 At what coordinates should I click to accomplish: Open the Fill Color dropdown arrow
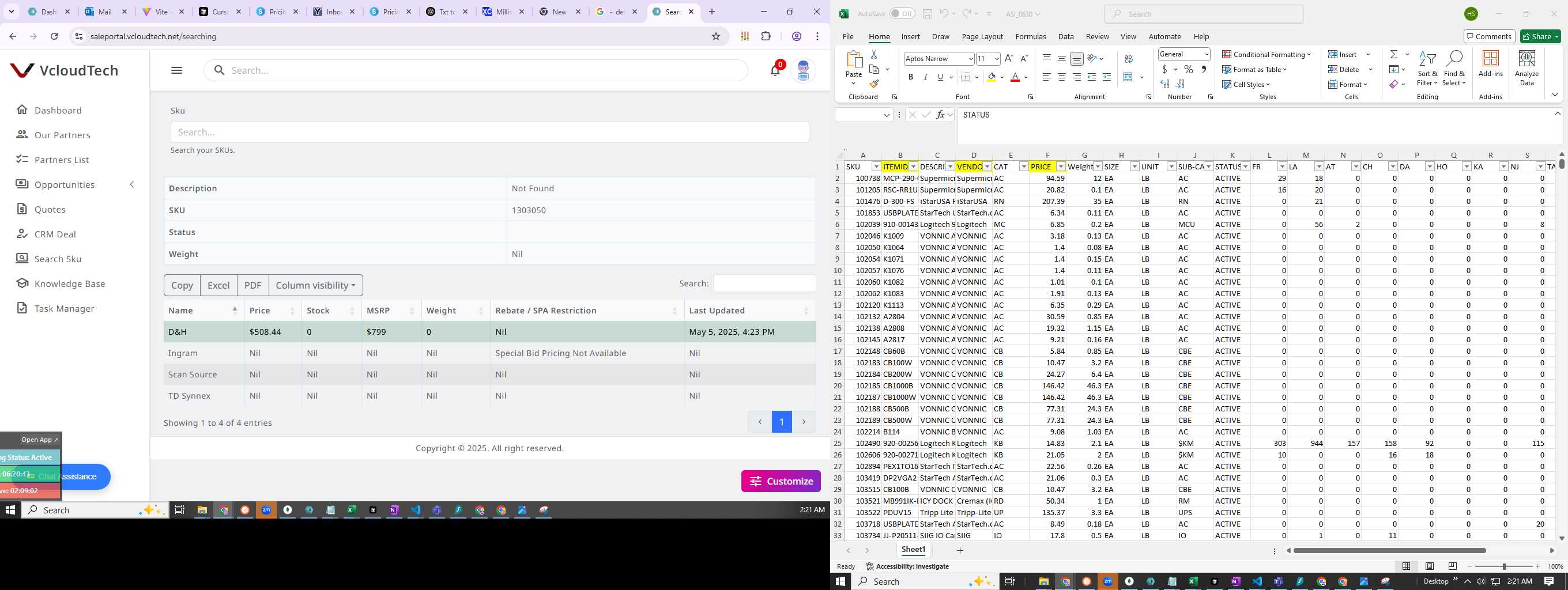pos(1002,77)
